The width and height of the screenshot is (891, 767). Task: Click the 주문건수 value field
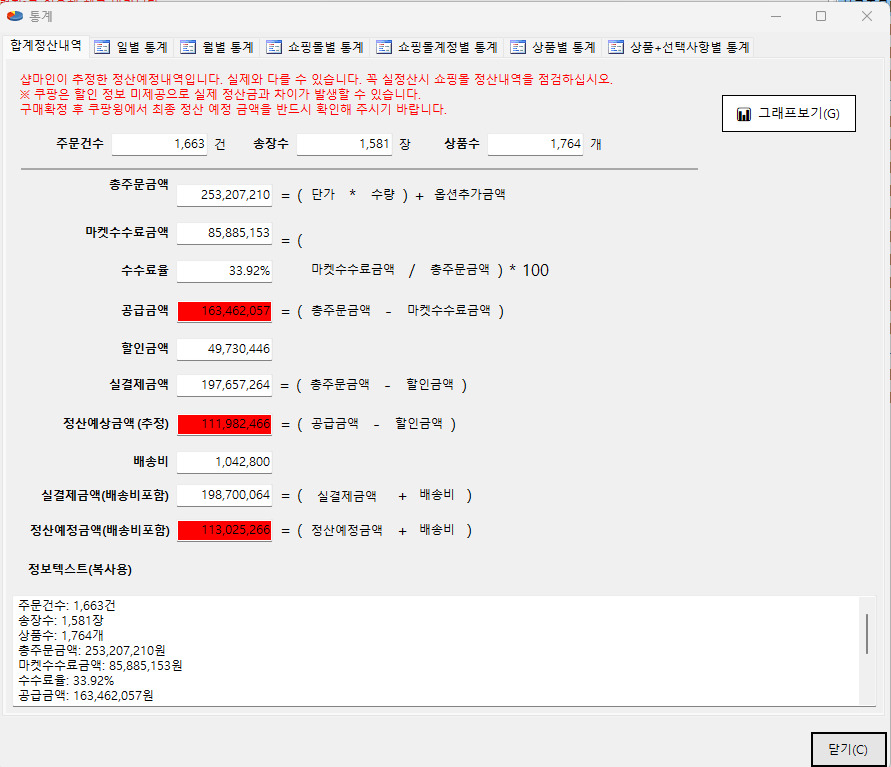pyautogui.click(x=159, y=145)
